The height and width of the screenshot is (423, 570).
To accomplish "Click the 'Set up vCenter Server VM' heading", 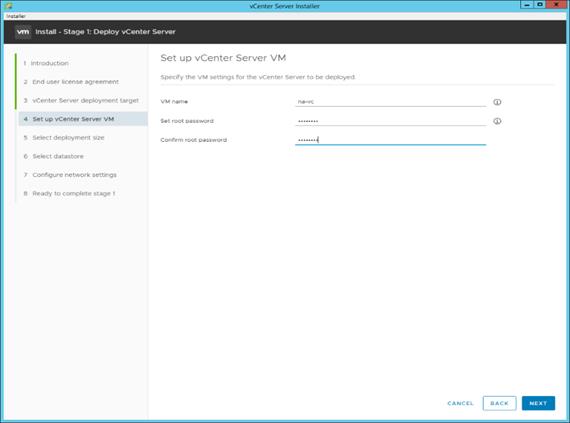I will 223,58.
